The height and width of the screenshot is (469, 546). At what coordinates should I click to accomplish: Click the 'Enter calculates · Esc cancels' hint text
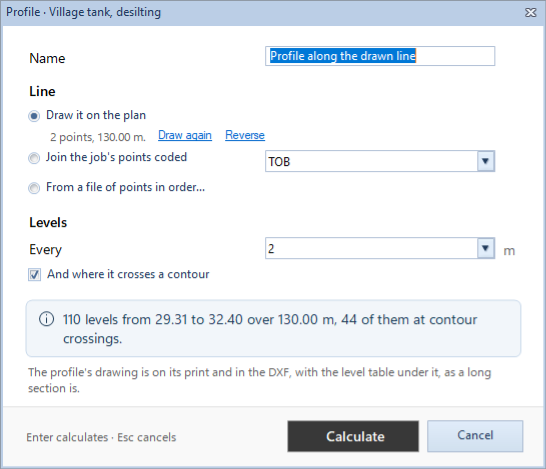101,437
